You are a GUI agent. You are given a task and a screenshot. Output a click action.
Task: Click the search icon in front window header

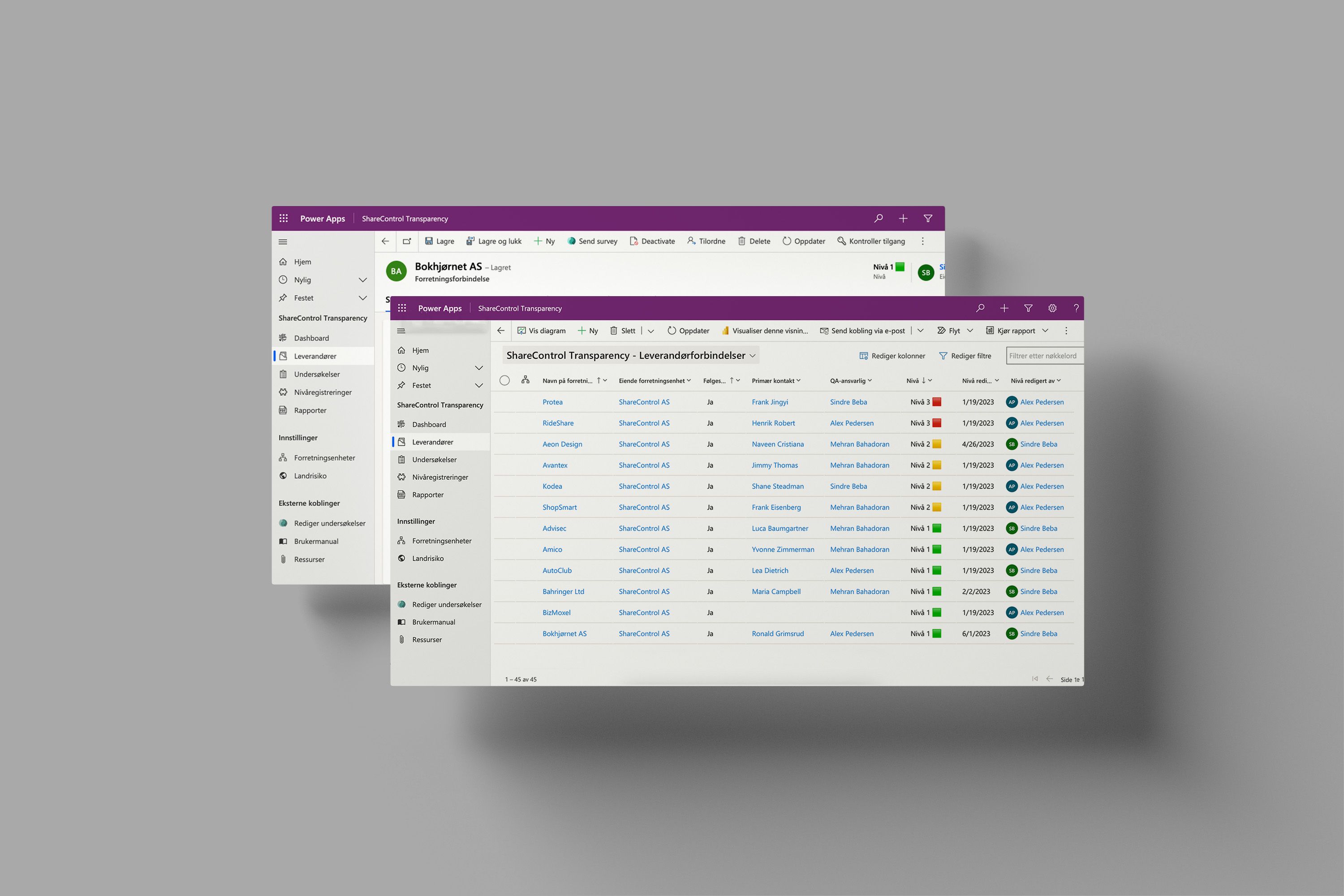click(980, 308)
